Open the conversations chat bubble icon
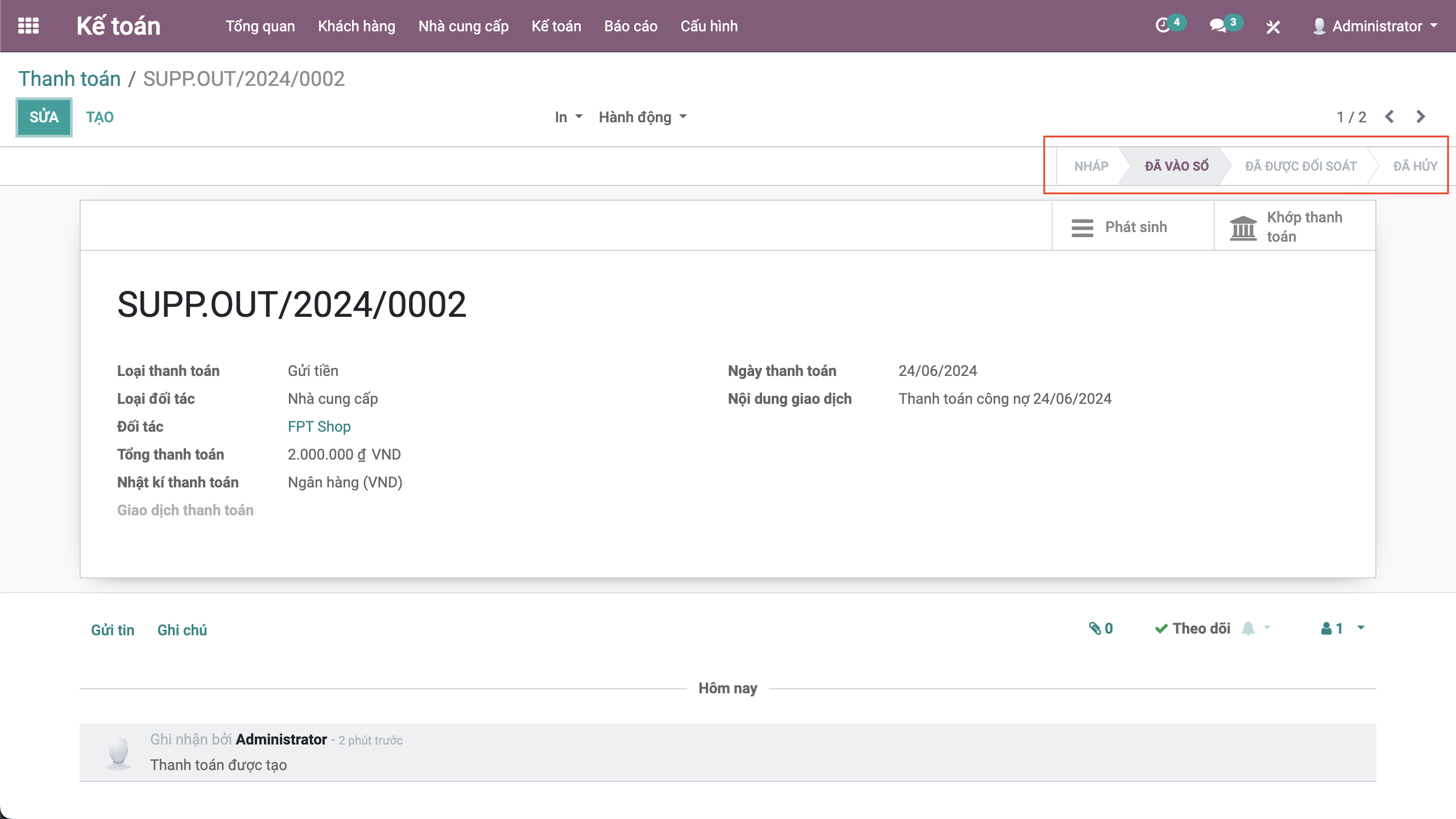 [1217, 26]
